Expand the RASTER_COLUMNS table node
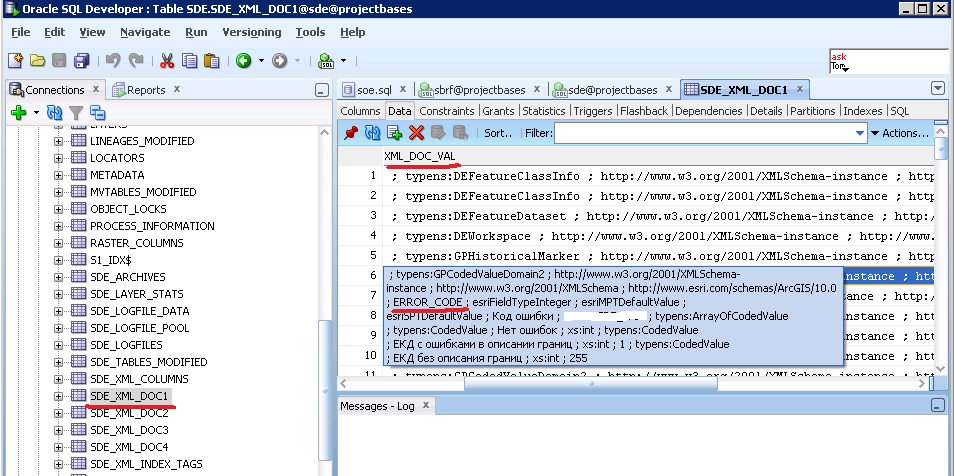This screenshot has height=476, width=954. pos(58,243)
